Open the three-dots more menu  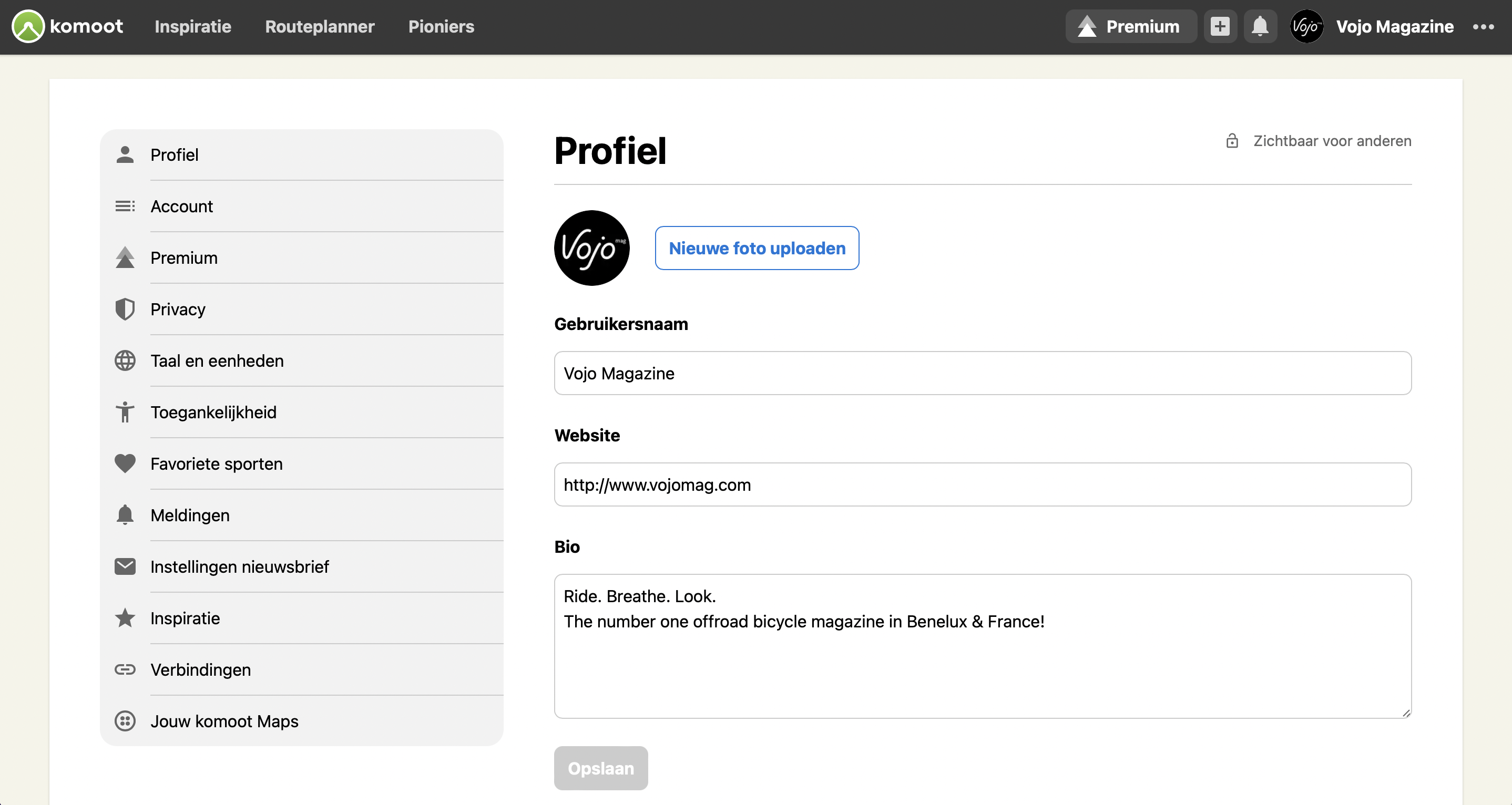[1483, 26]
